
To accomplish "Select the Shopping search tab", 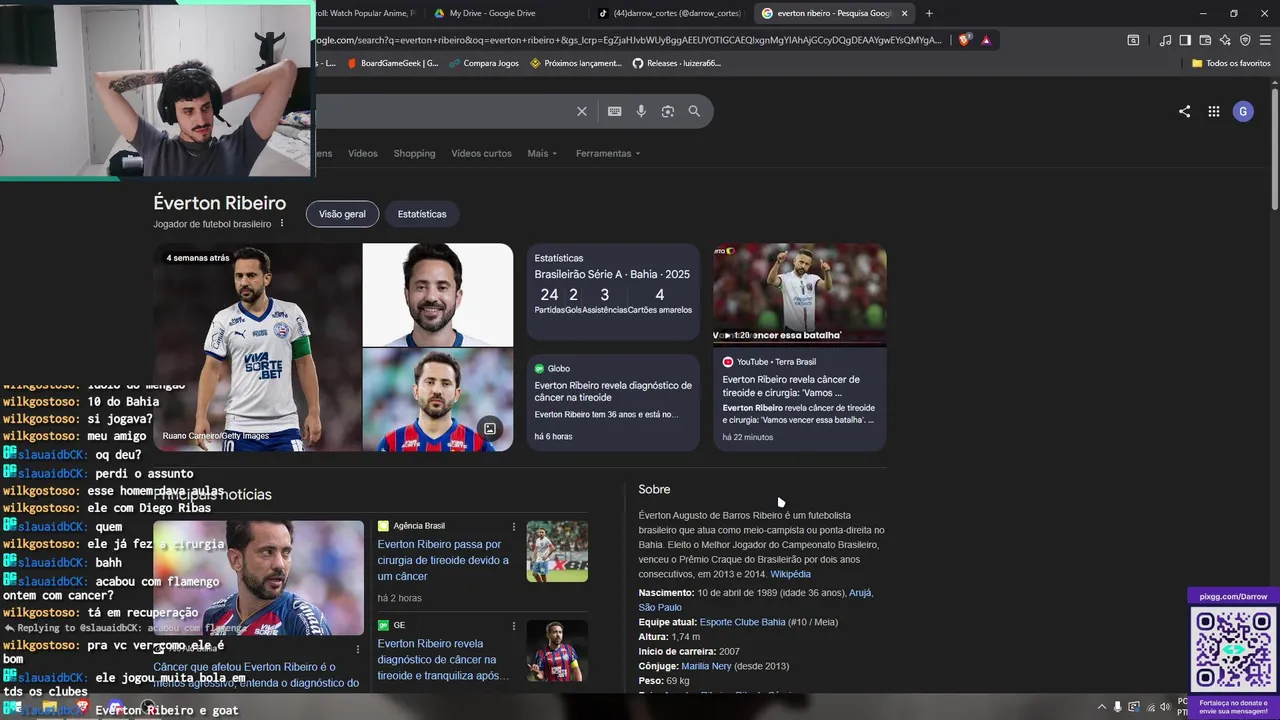I will click(x=414, y=153).
